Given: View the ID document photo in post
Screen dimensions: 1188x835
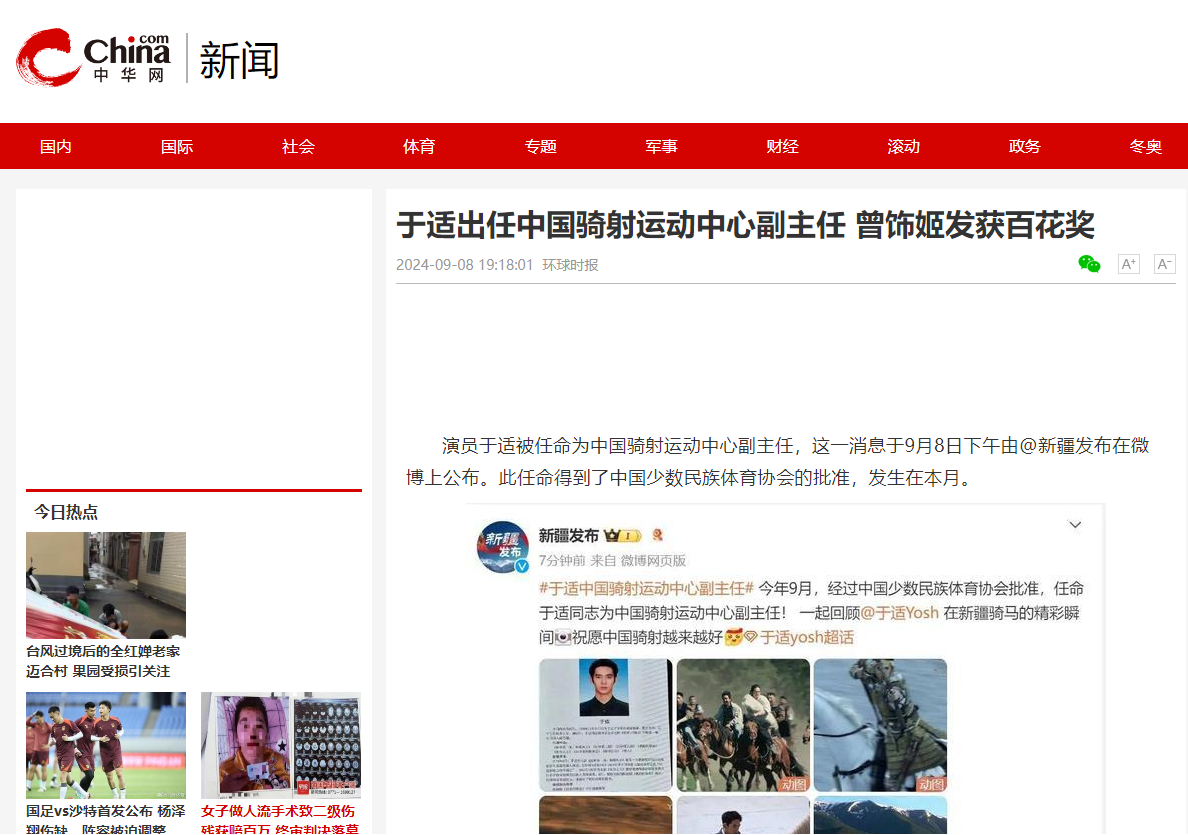Looking at the screenshot, I should coord(605,725).
